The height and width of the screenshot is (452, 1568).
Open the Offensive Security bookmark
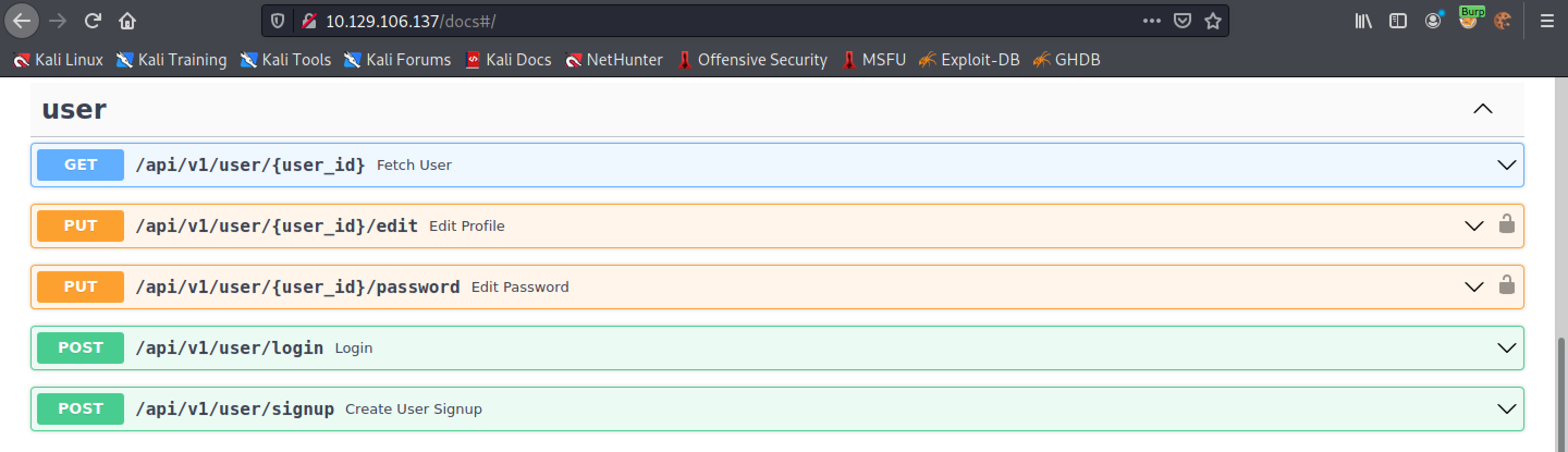pyautogui.click(x=752, y=60)
